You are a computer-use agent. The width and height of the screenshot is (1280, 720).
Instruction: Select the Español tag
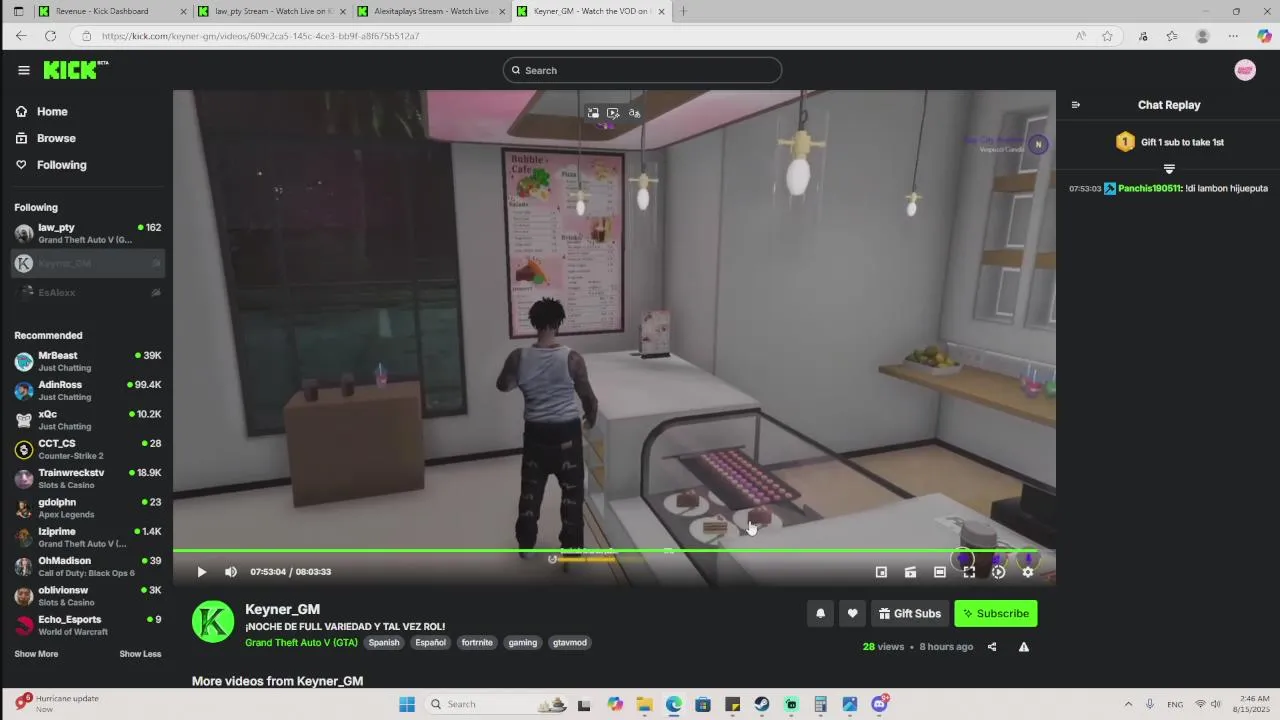click(430, 643)
